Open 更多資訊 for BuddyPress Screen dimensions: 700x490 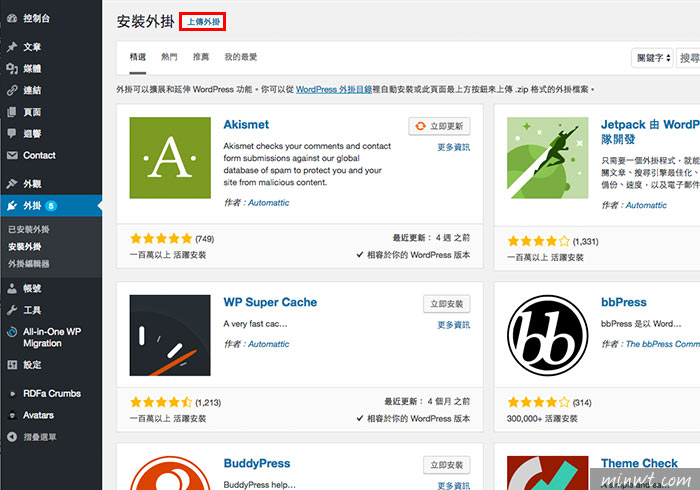coord(454,486)
